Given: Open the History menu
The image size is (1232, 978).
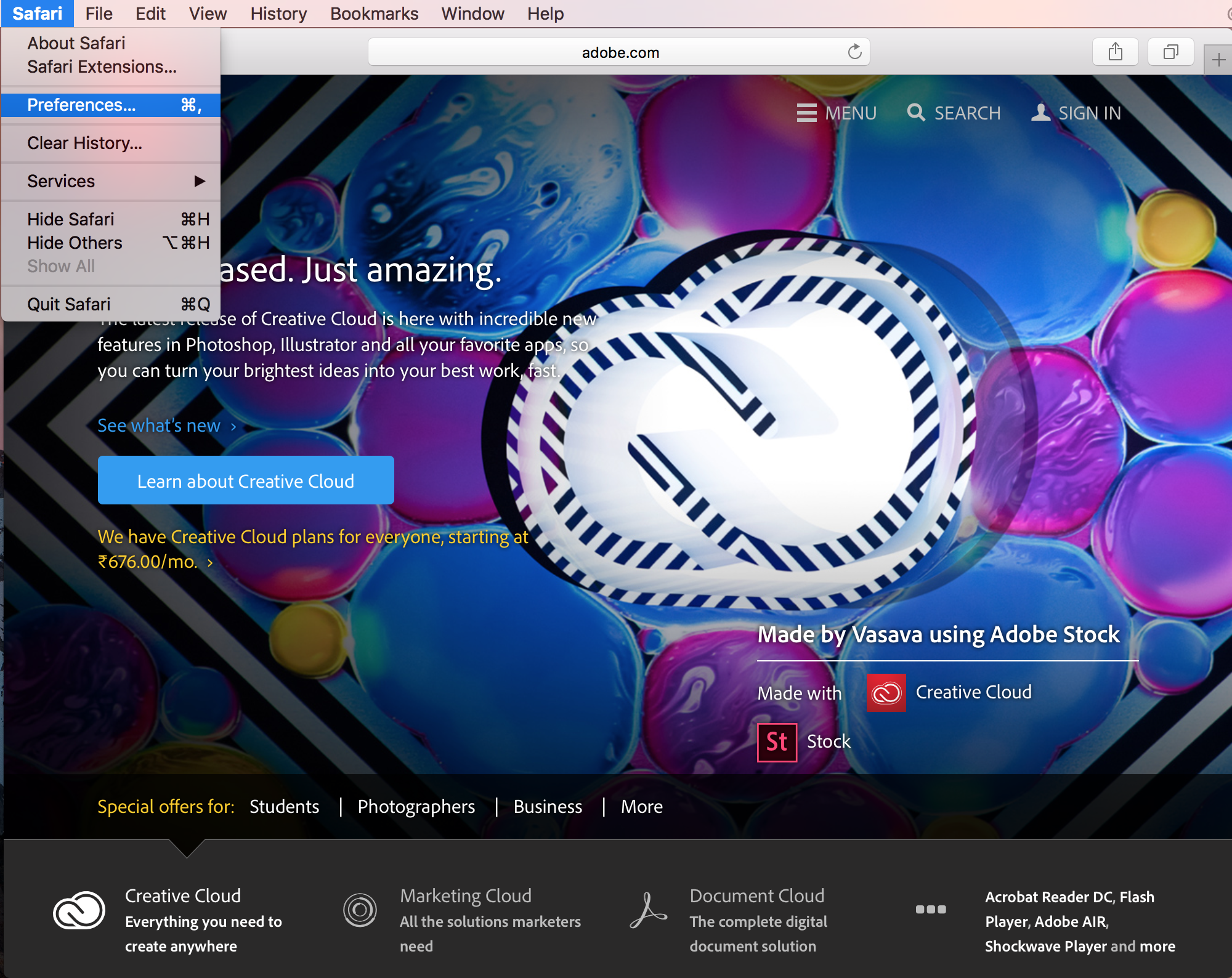Looking at the screenshot, I should pos(278,14).
